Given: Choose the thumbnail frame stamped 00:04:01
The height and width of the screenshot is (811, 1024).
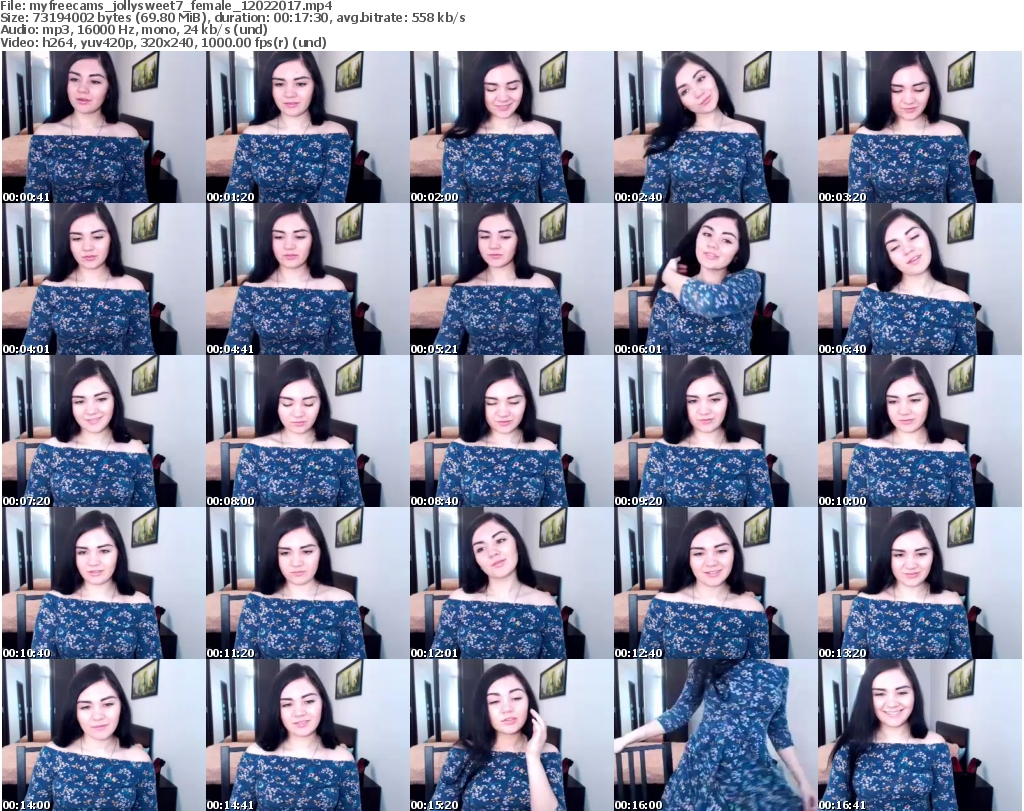Looking at the screenshot, I should 103,279.
